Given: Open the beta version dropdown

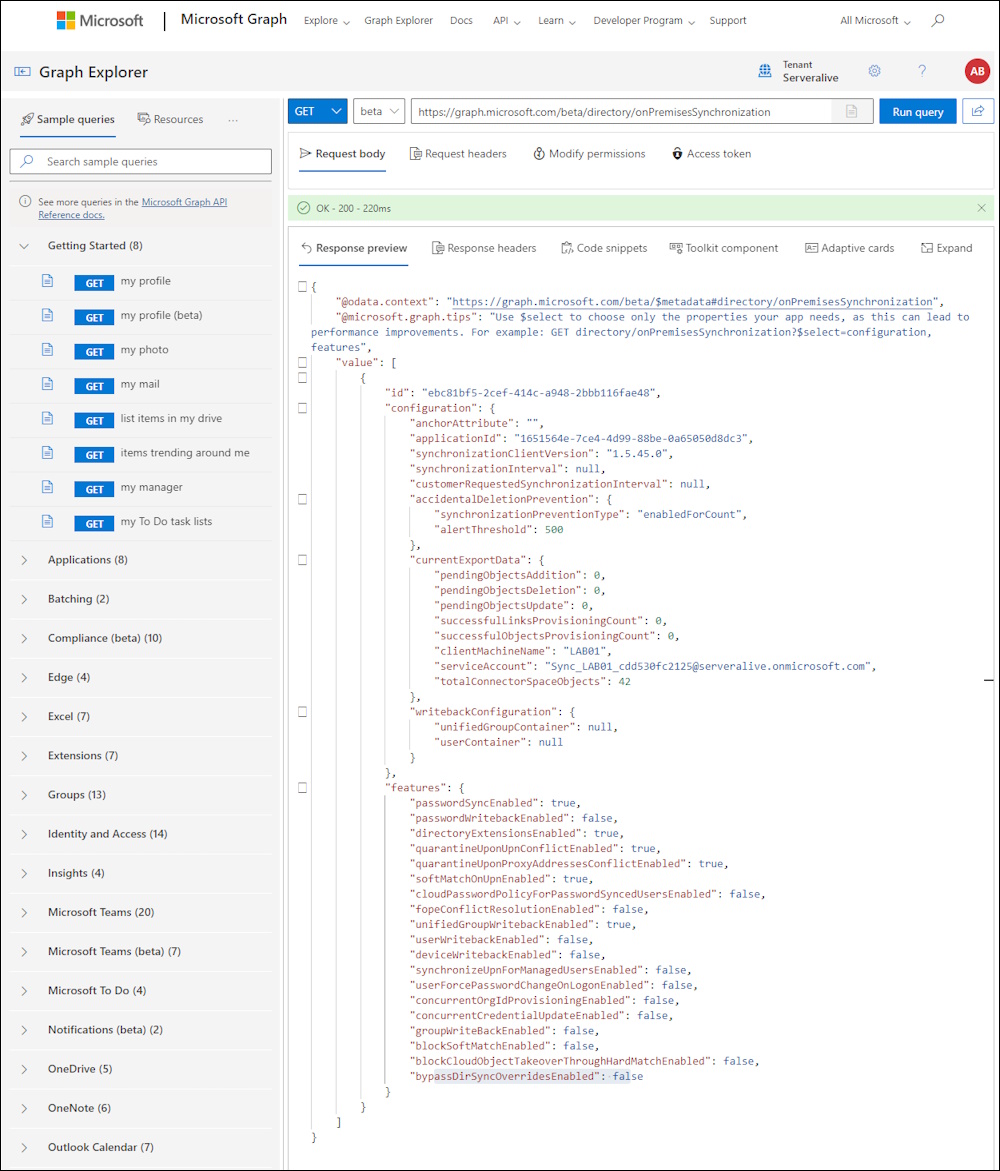Looking at the screenshot, I should click(379, 111).
